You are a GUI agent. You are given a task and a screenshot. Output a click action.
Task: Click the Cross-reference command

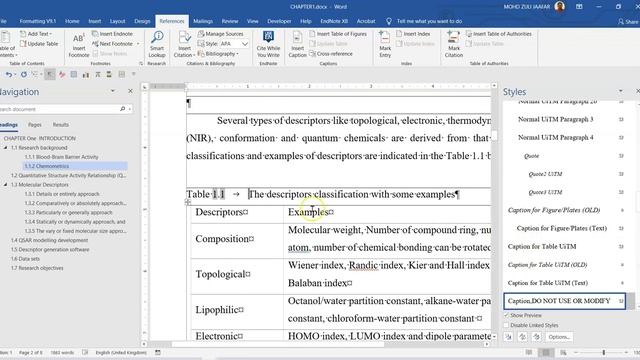[331, 53]
